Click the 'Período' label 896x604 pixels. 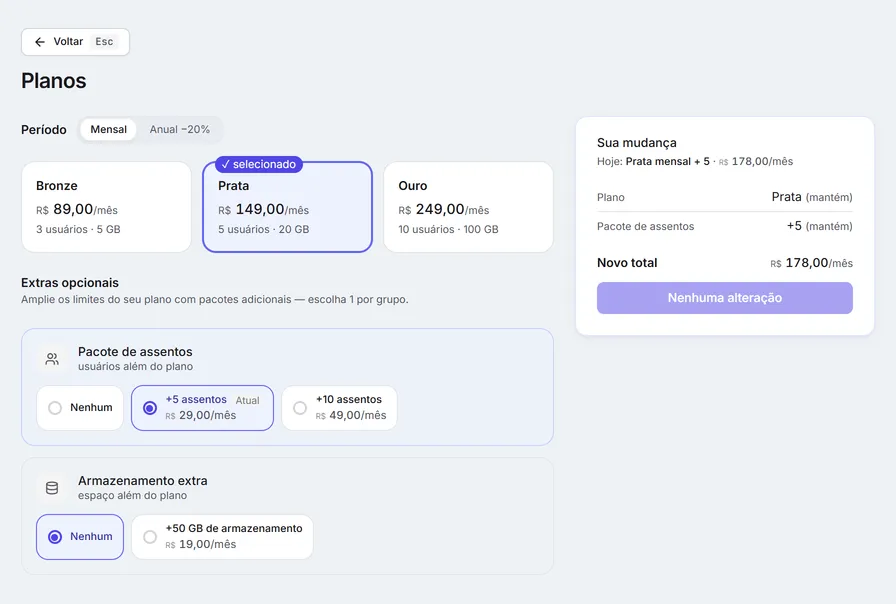tap(44, 130)
